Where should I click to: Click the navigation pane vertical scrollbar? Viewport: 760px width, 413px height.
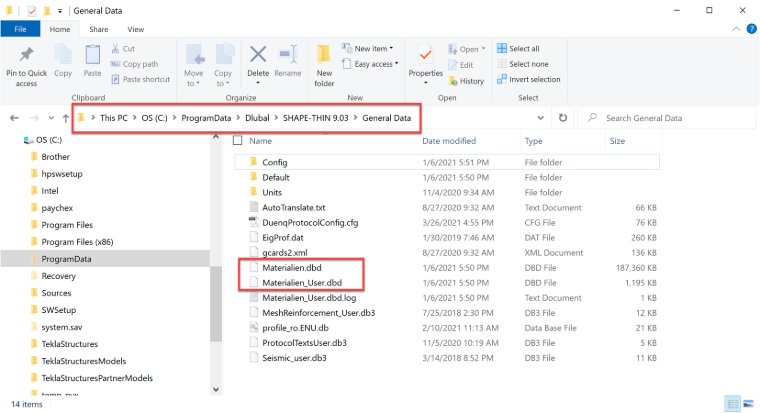[216, 304]
